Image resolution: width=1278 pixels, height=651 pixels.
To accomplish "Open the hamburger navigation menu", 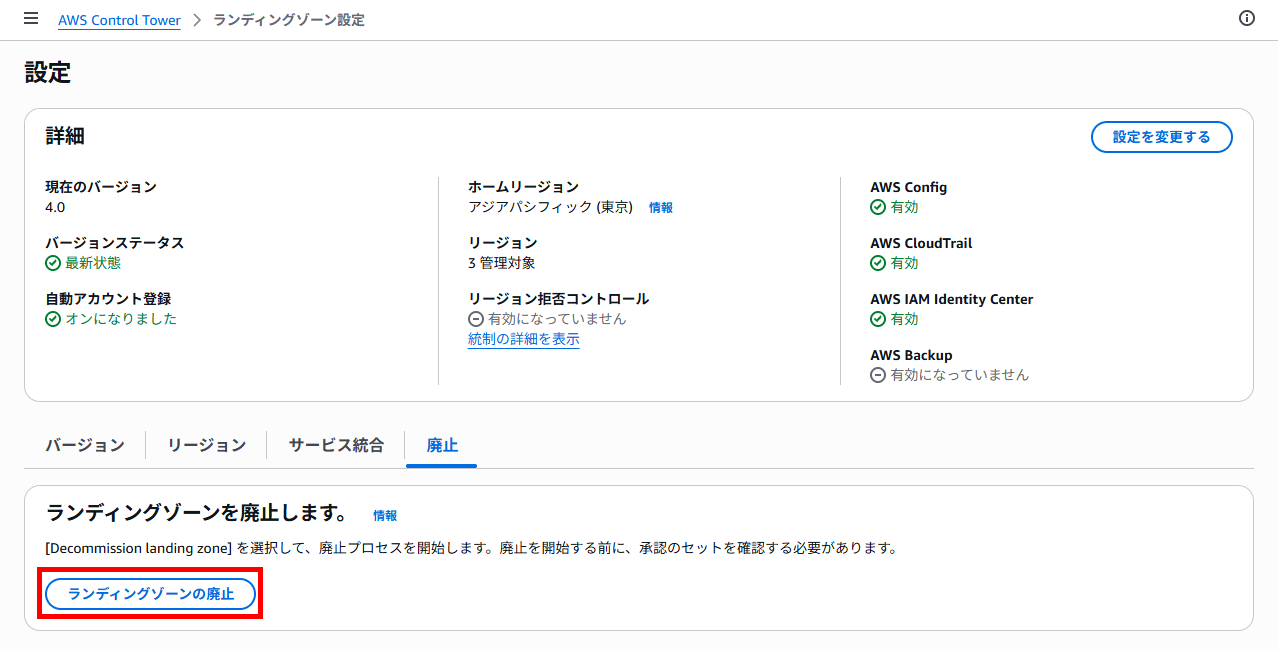I will coord(31,19).
